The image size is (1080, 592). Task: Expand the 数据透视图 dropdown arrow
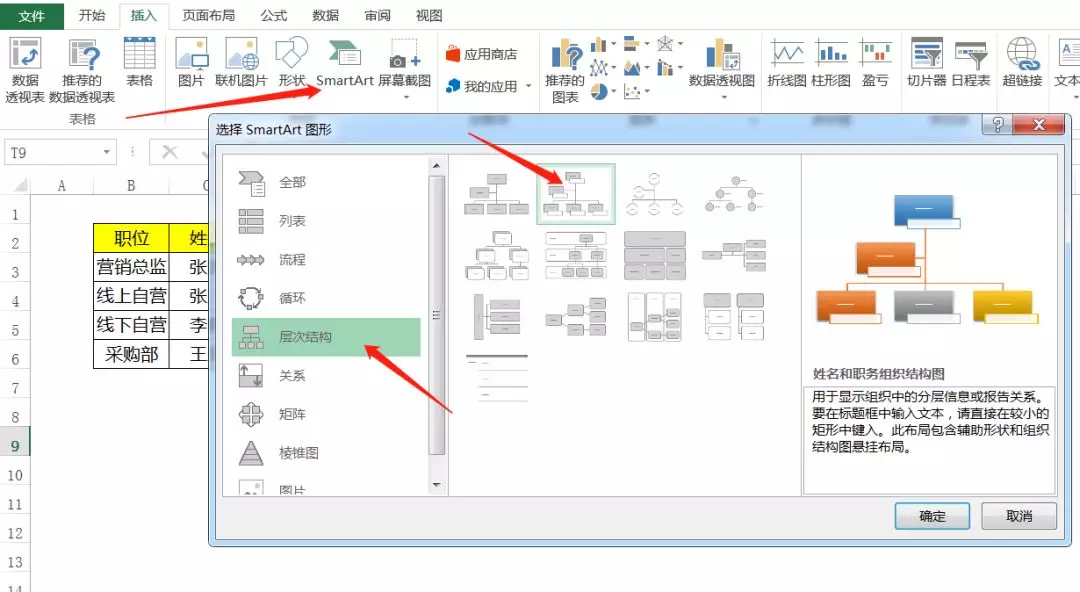(x=723, y=97)
